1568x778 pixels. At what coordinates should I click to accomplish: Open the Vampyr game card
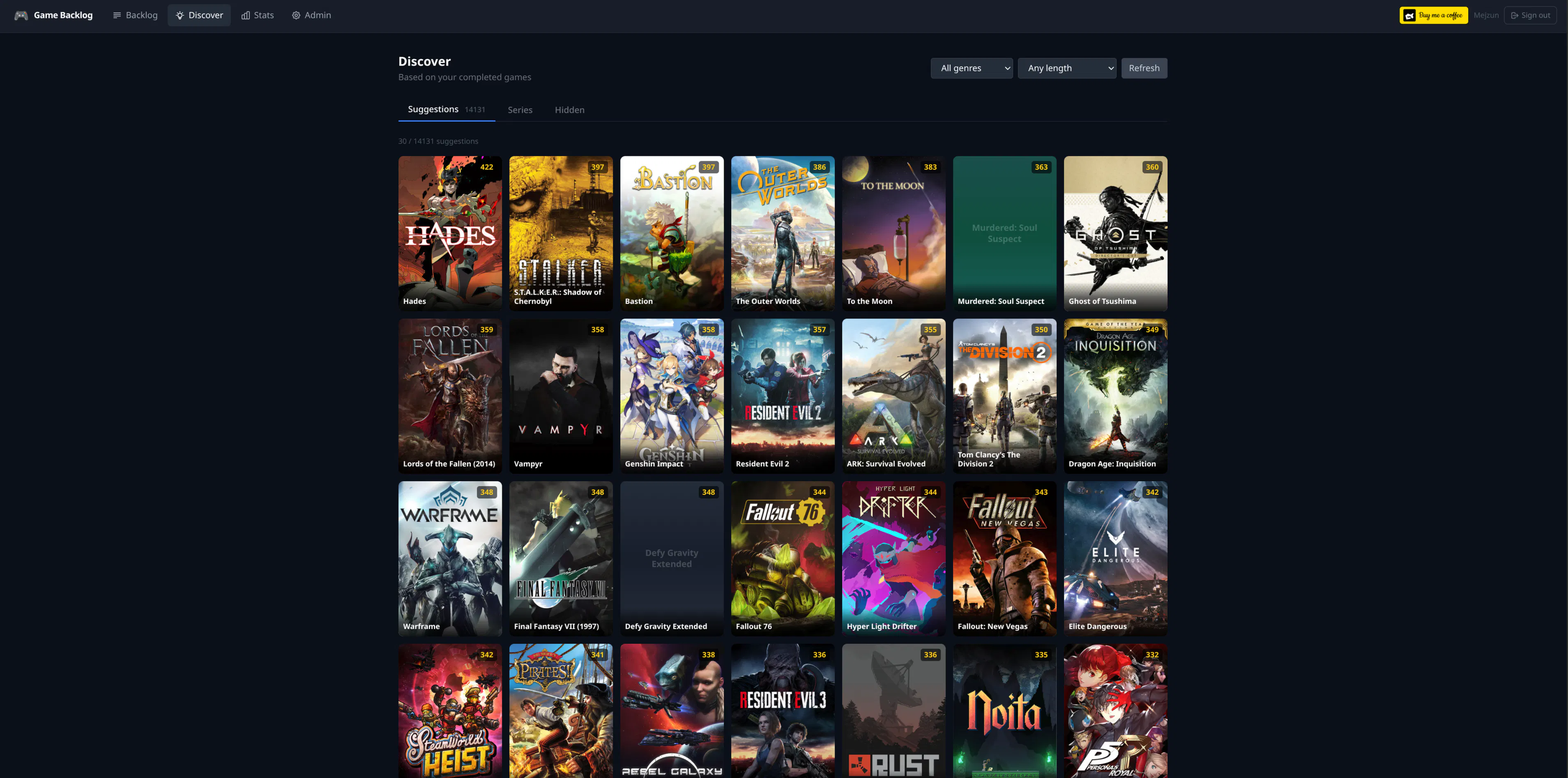561,396
